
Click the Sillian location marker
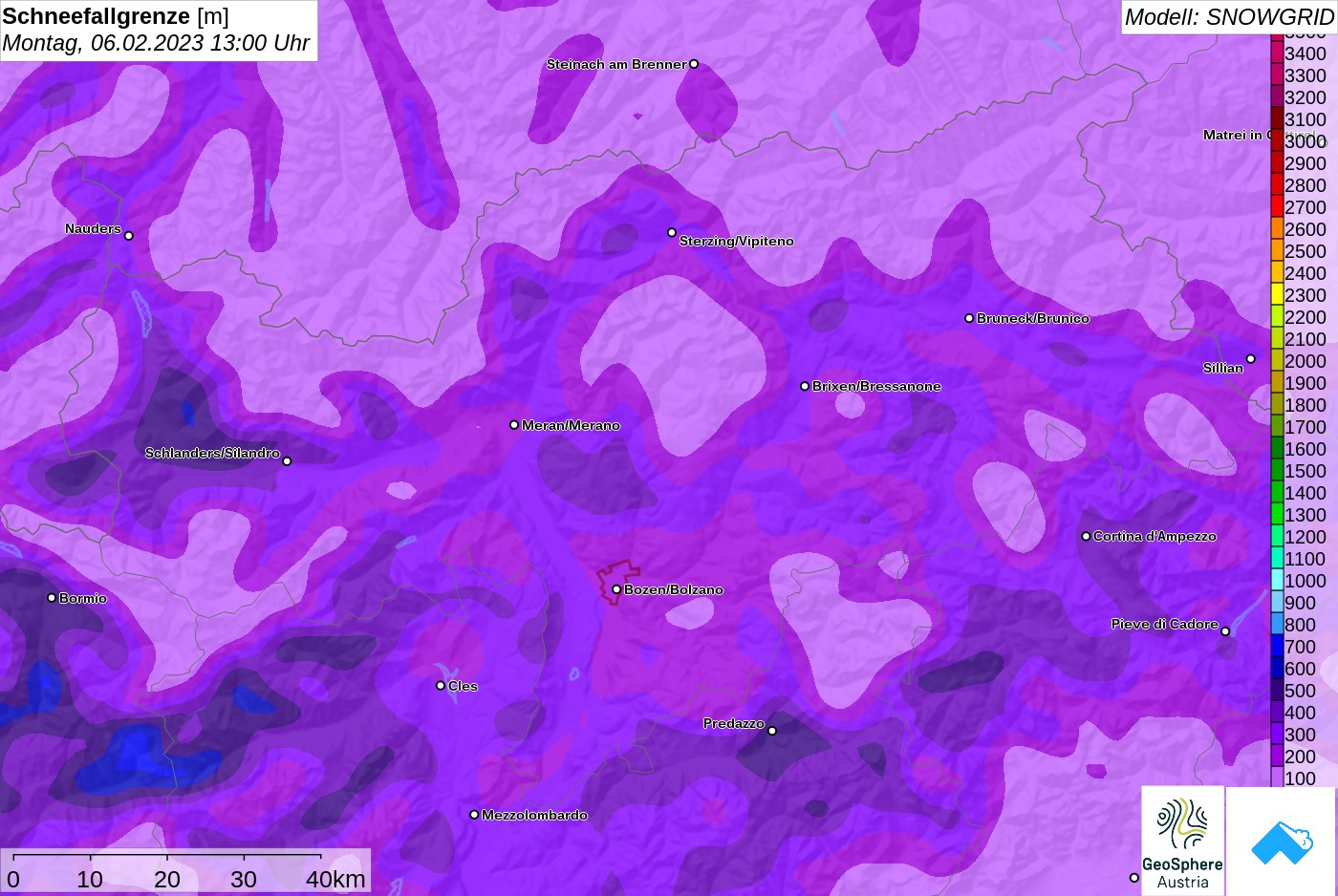click(1250, 359)
